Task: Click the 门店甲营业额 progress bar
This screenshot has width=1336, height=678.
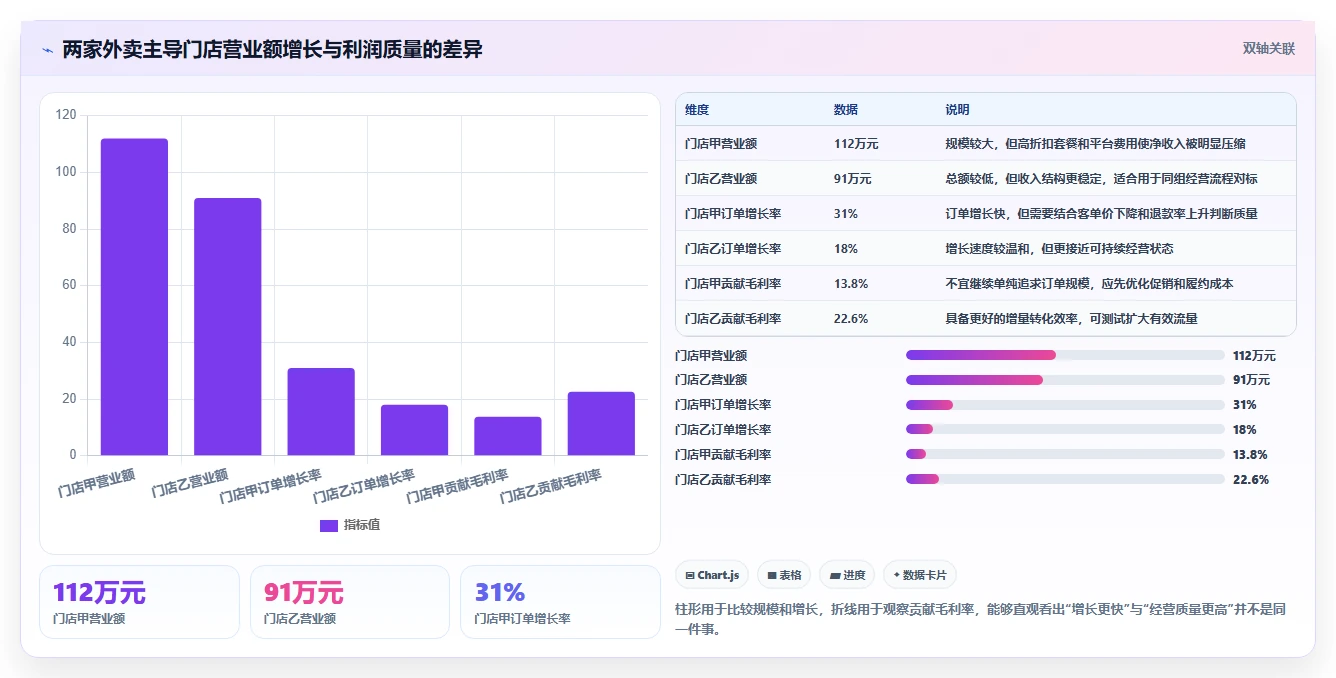Action: [1065, 355]
